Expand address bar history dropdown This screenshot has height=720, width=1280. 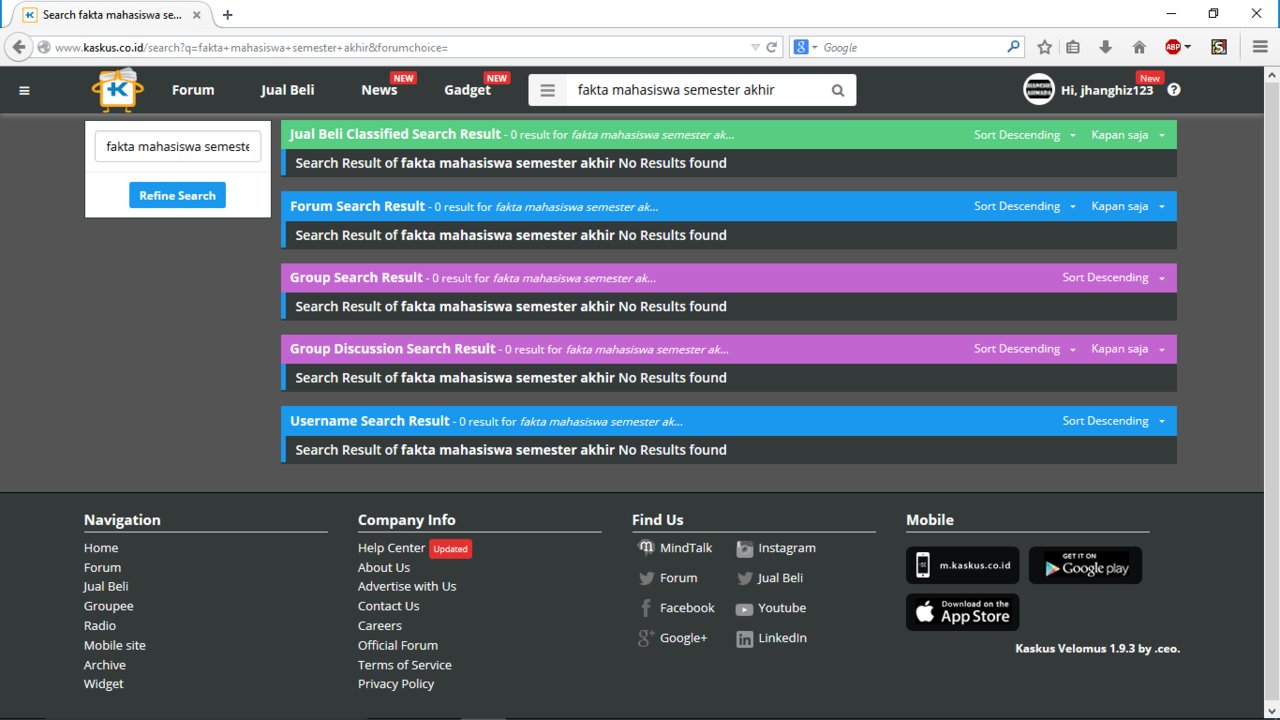tap(755, 47)
